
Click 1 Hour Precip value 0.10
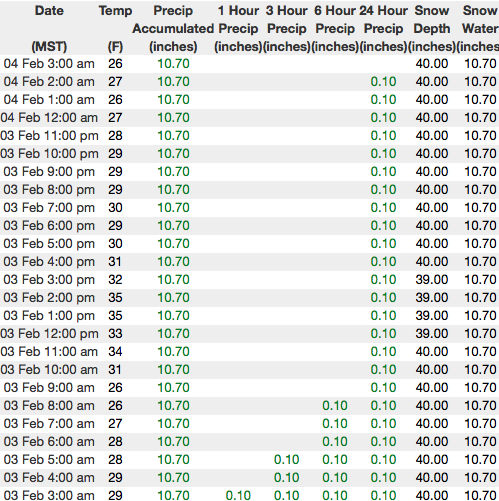coord(238,496)
